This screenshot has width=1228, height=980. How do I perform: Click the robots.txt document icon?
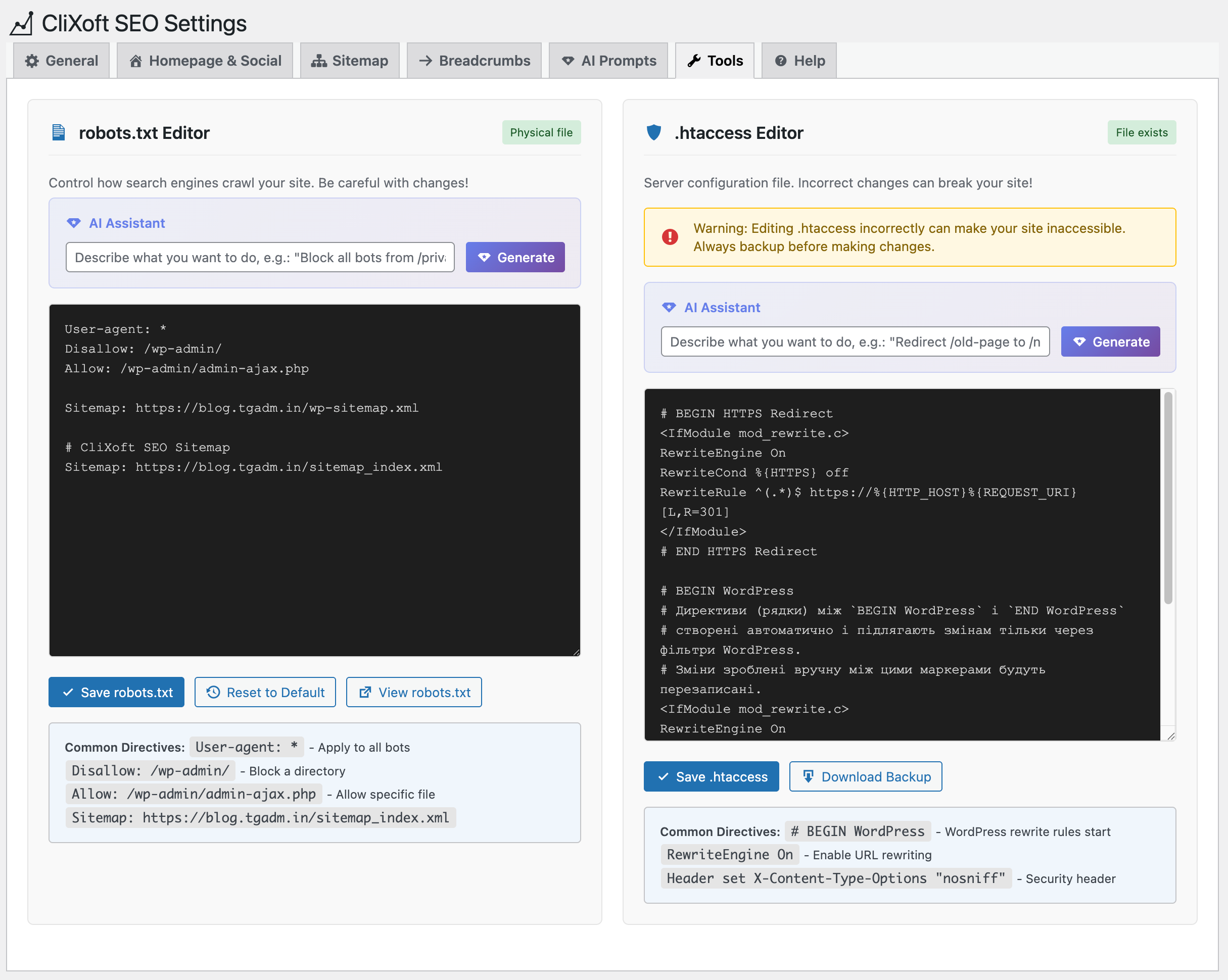(x=58, y=132)
